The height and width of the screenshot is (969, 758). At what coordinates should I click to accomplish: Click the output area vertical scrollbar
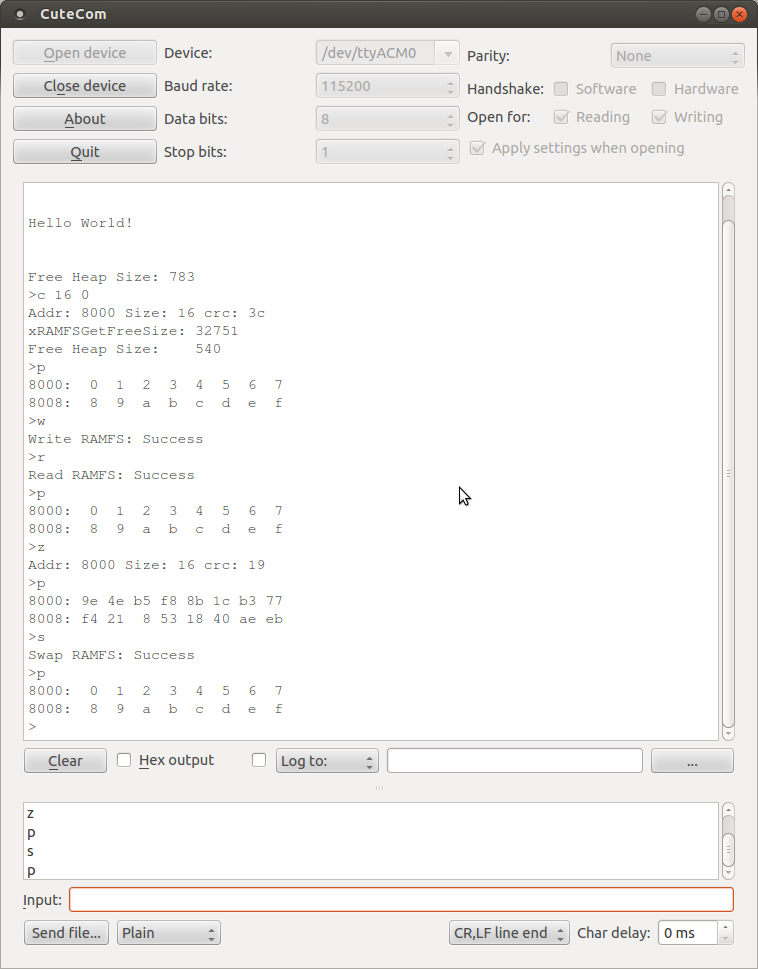(x=728, y=470)
